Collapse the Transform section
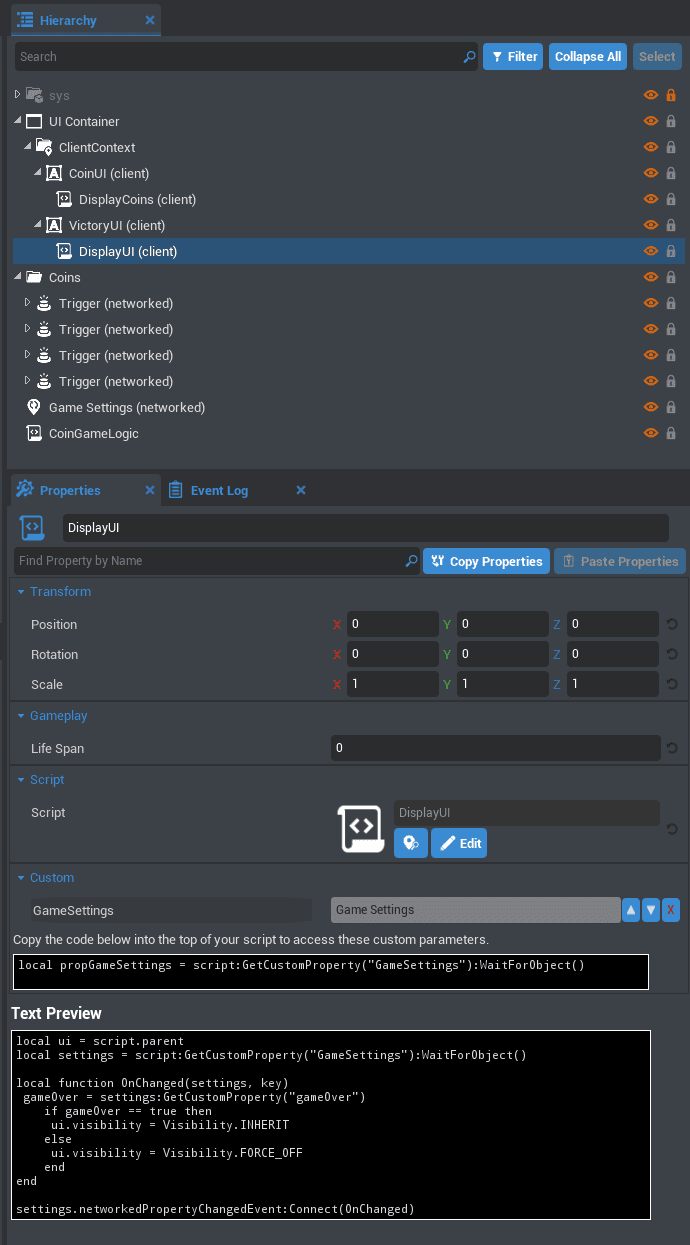690x1245 pixels. coord(21,592)
